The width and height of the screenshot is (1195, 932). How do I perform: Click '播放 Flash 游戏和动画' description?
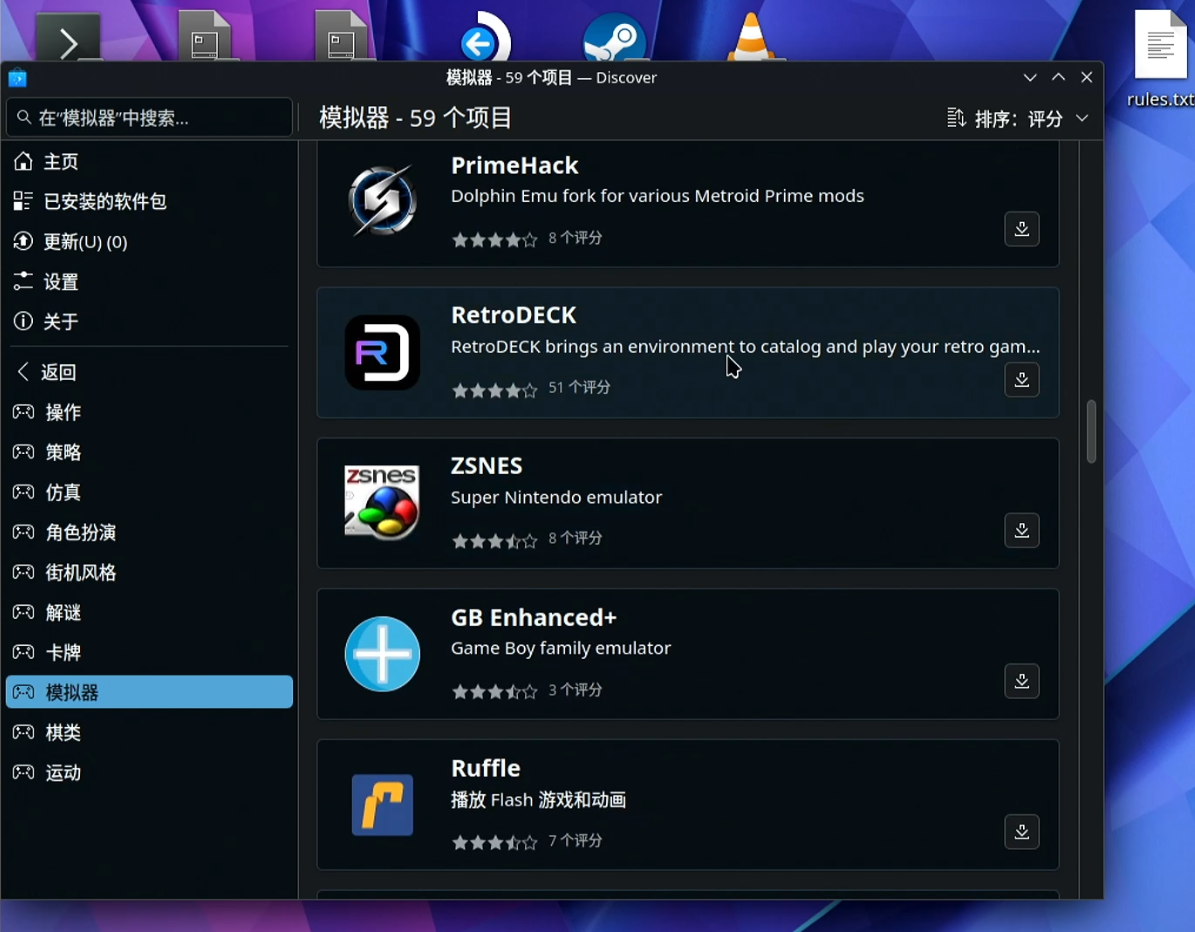click(x=538, y=799)
